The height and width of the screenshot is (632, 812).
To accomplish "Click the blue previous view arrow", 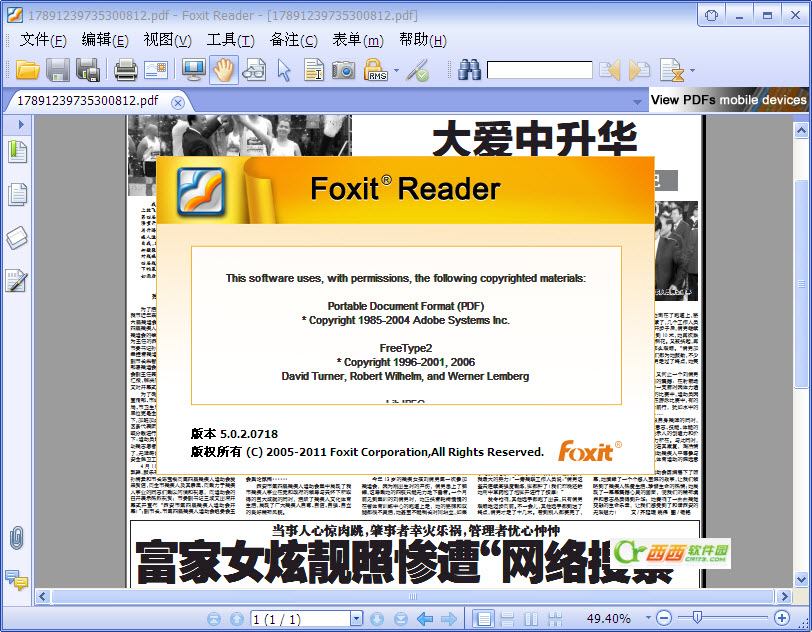I will pos(425,619).
